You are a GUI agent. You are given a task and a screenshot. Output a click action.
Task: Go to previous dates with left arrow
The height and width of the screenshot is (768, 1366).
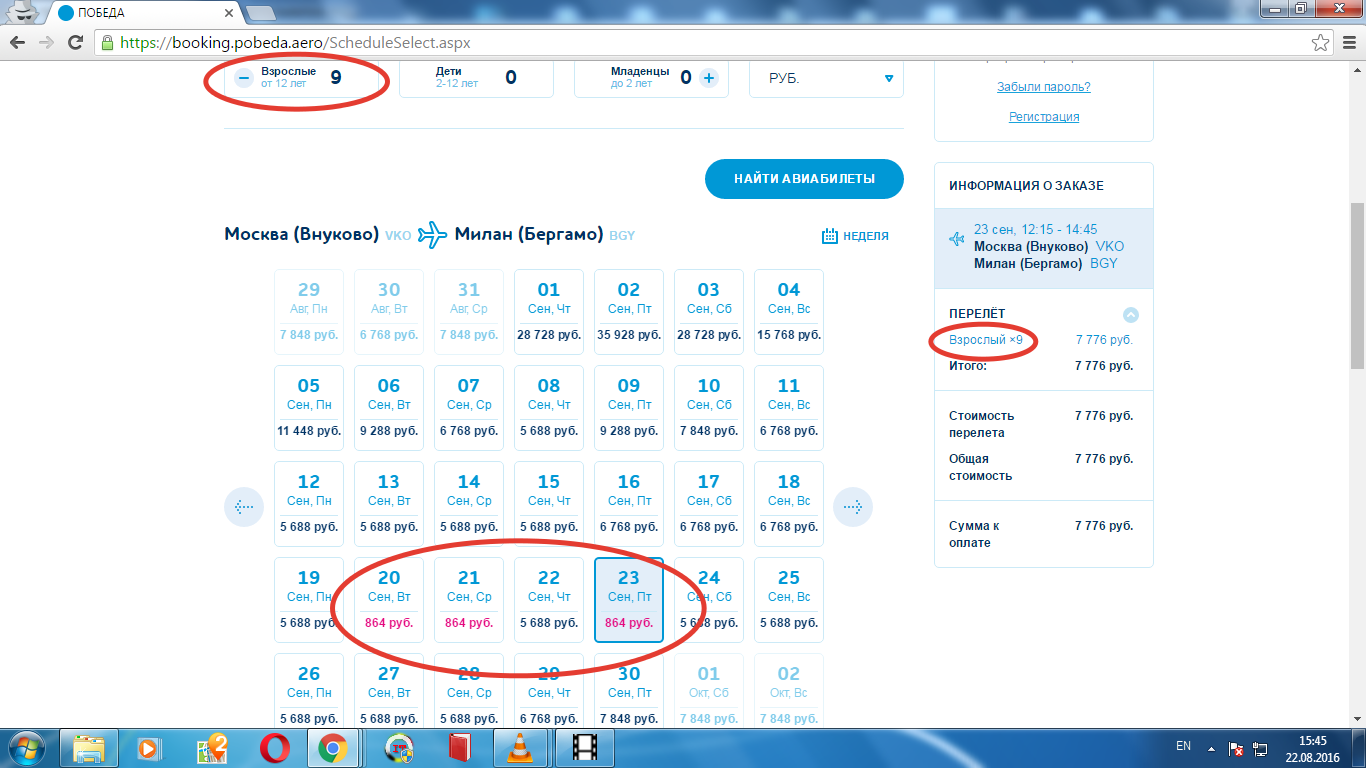tap(243, 507)
